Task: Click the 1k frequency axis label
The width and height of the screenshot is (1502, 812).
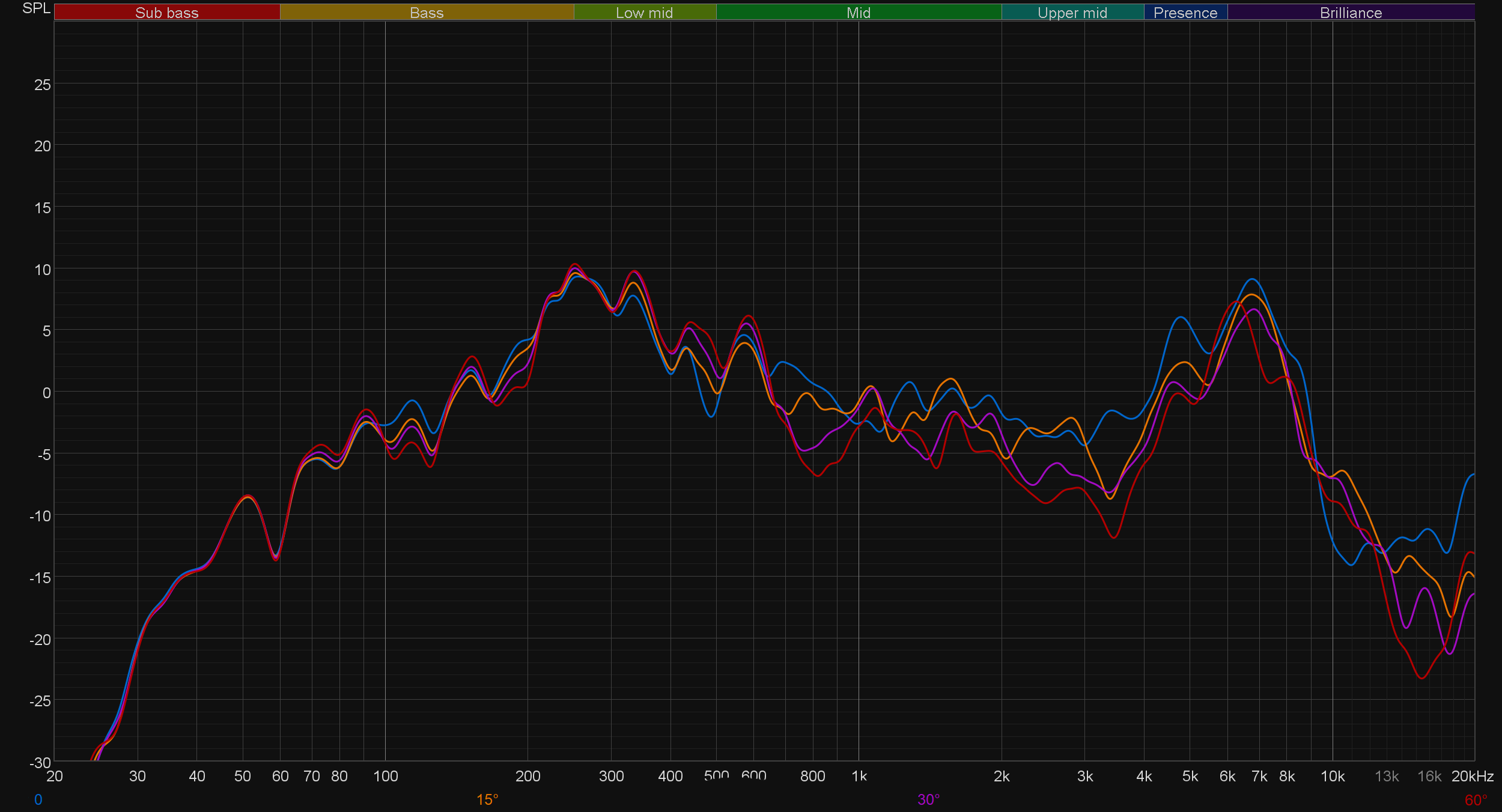Action: coord(859,776)
